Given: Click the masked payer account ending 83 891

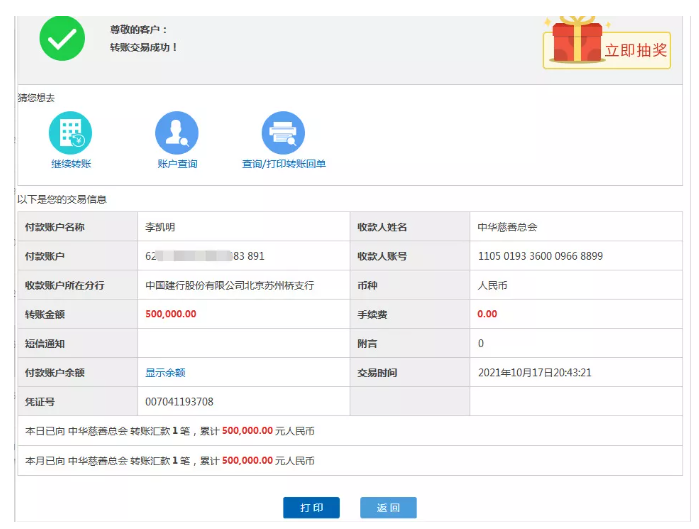Looking at the screenshot, I should (205, 256).
